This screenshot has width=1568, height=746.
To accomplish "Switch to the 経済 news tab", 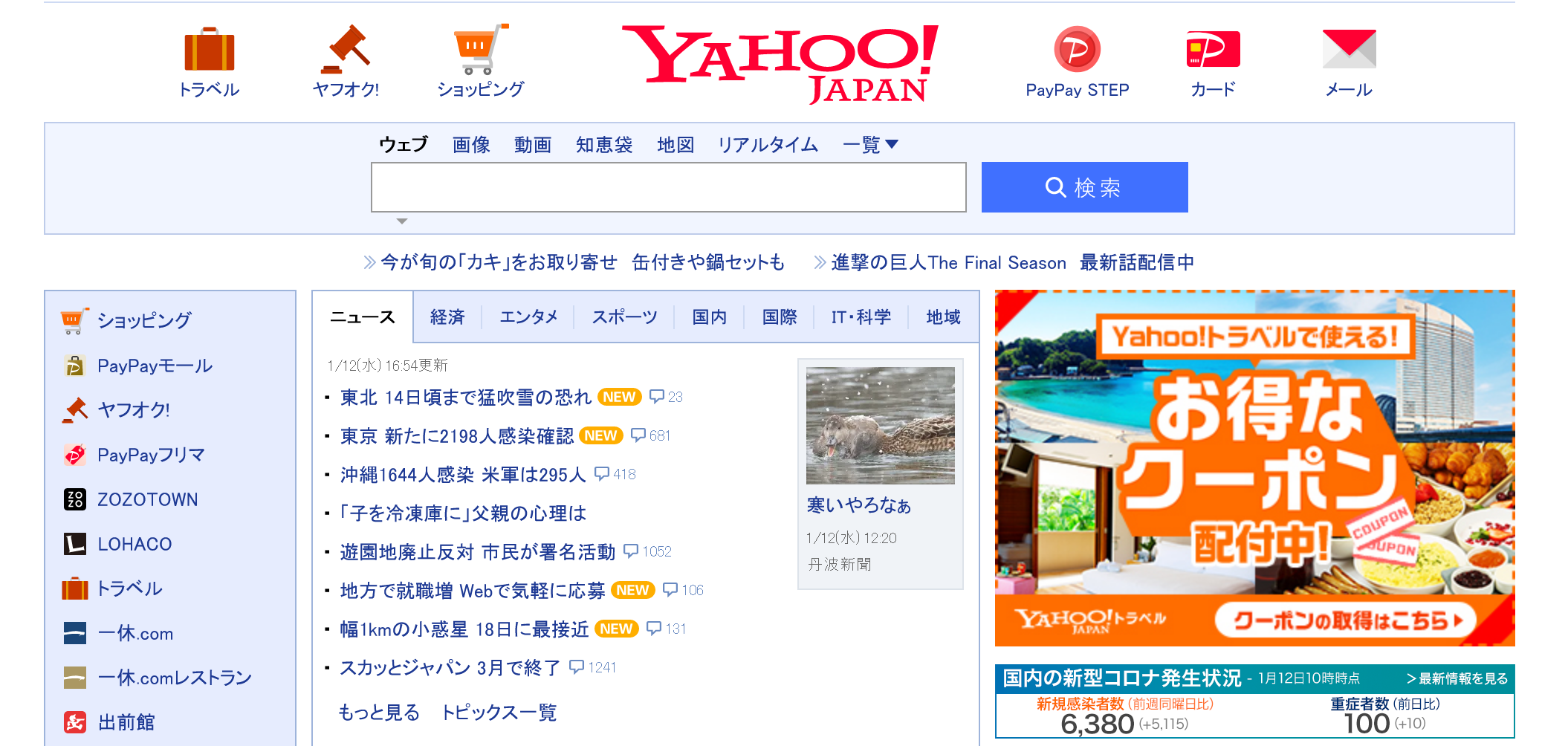I will pyautogui.click(x=447, y=317).
